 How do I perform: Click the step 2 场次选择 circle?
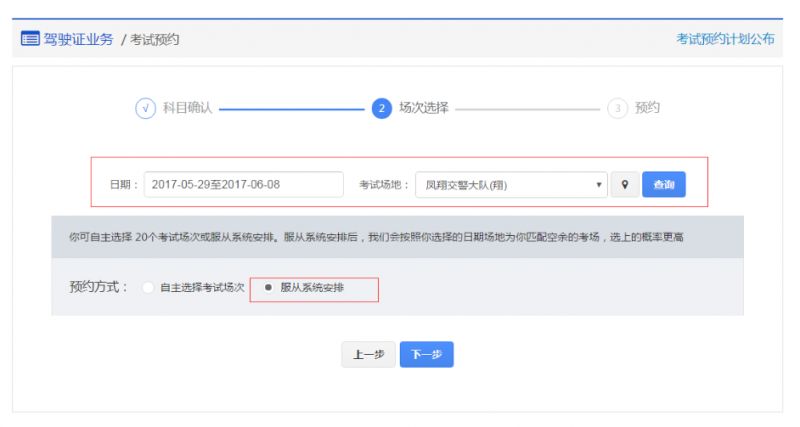381,108
